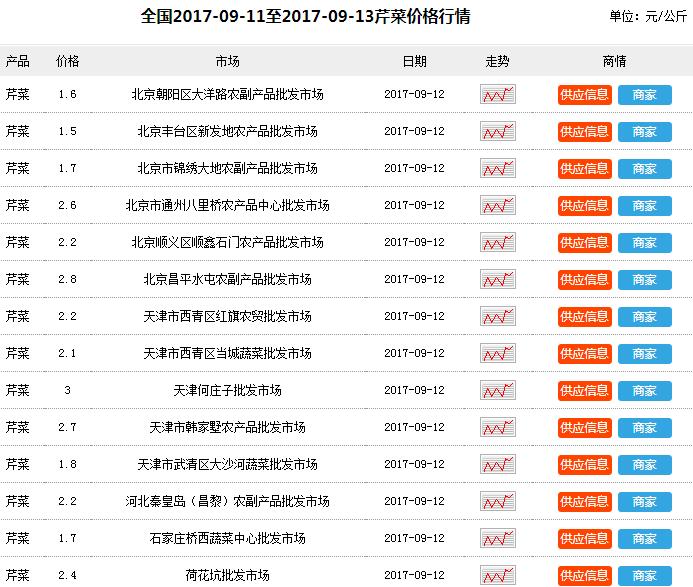This screenshot has height=587, width=693.
Task: Show trend chart for 天津何庄子批发市场
Action: coord(497,391)
